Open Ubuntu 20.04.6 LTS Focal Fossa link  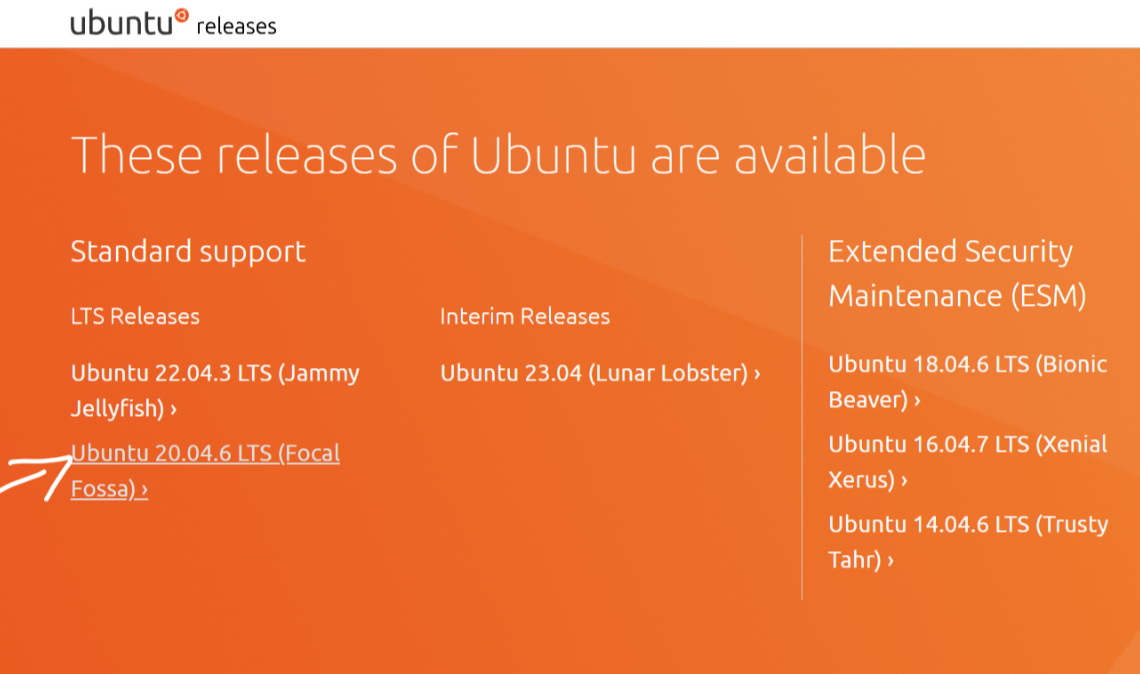(x=205, y=453)
